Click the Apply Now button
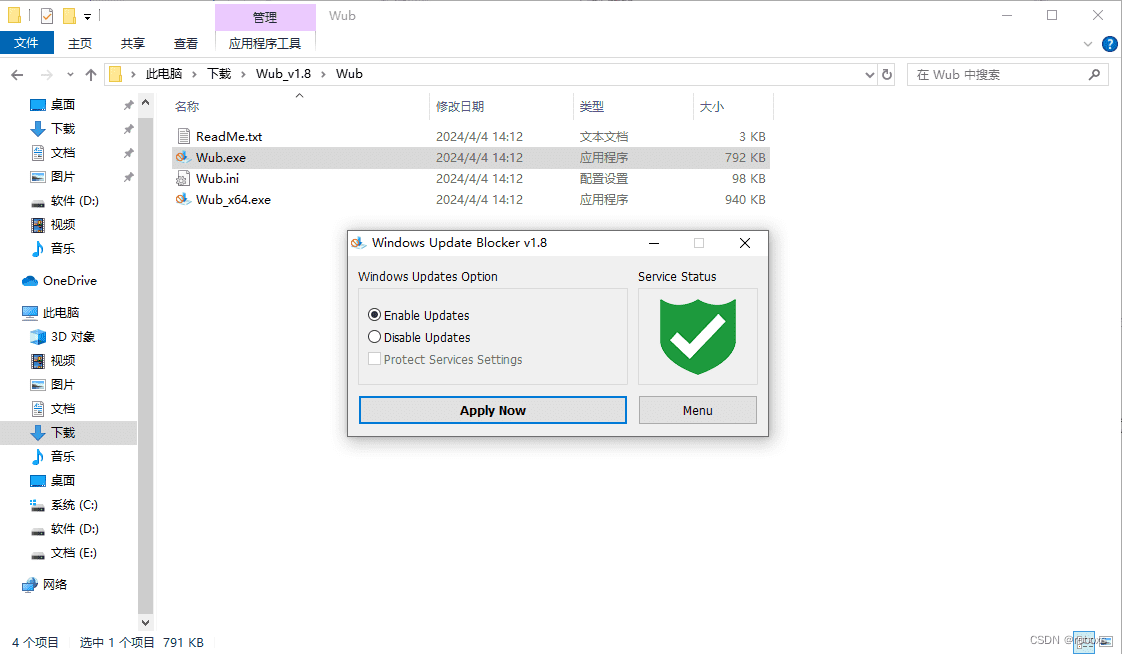The width and height of the screenshot is (1122, 654). pos(493,410)
